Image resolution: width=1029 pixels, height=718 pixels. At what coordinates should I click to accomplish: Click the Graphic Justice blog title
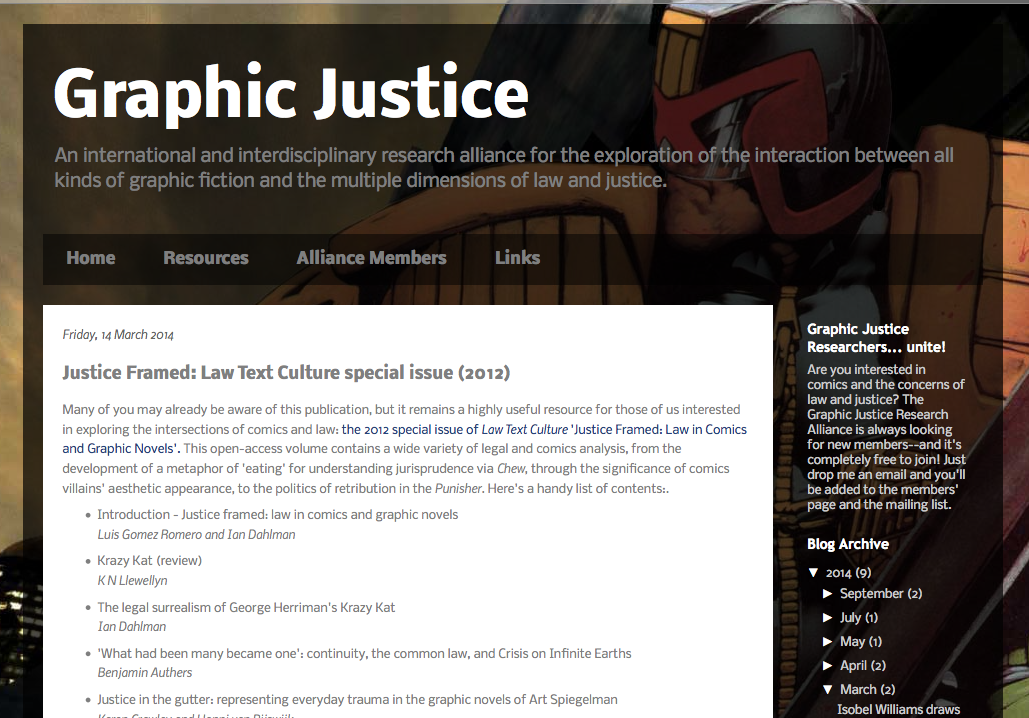pos(290,94)
